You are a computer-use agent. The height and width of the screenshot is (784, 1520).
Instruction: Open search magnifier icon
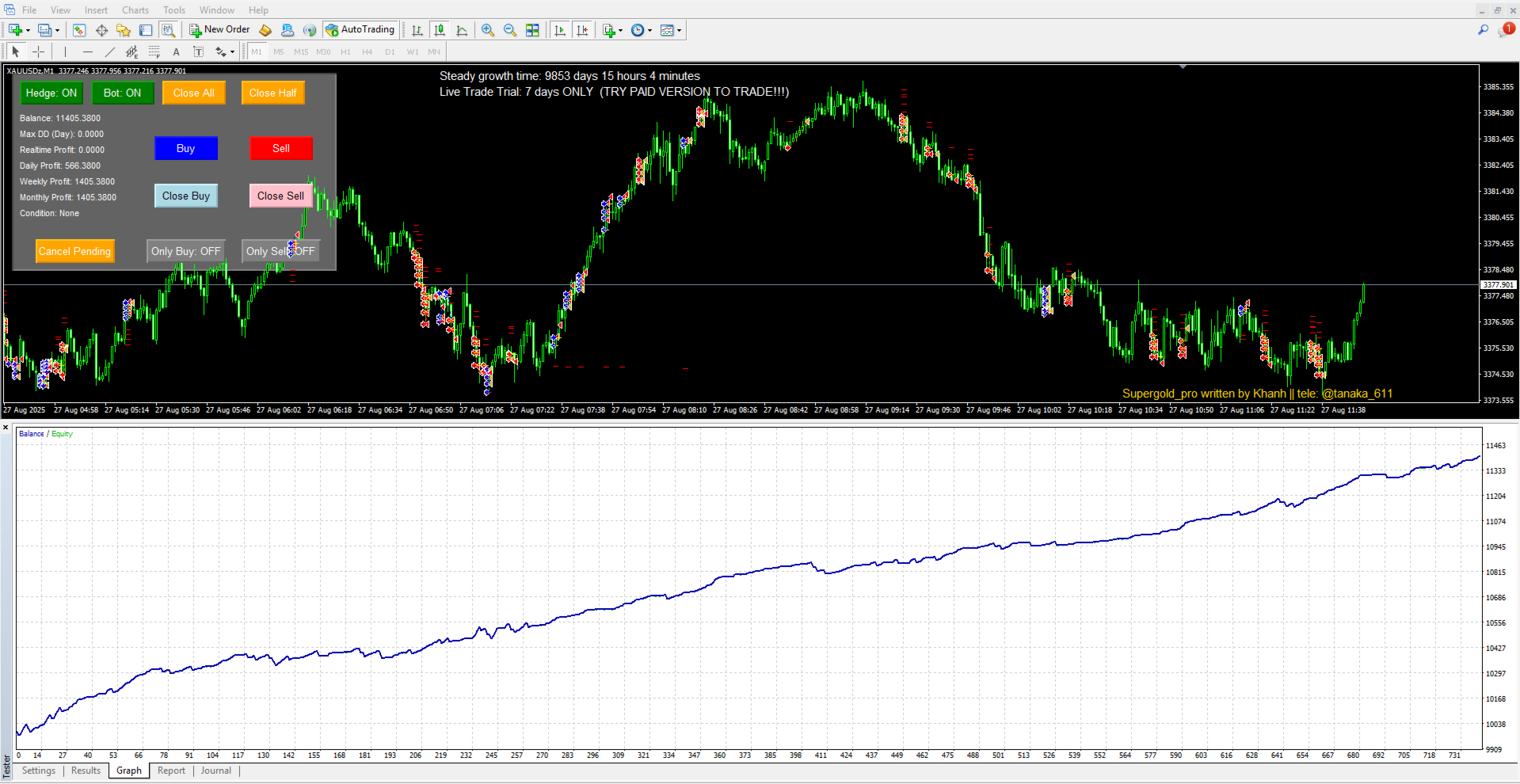tap(1483, 30)
